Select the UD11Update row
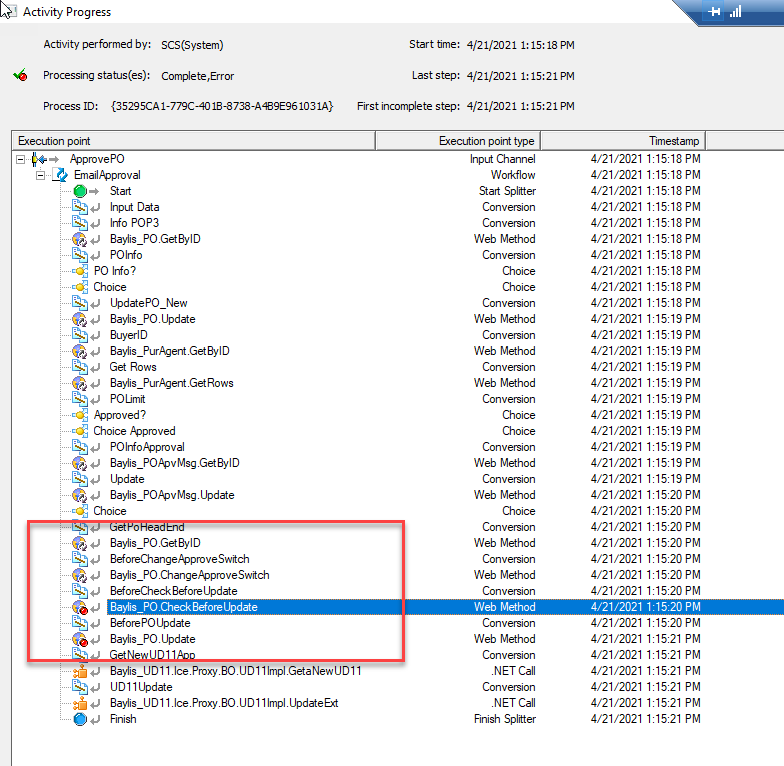This screenshot has height=766, width=784. [398, 687]
